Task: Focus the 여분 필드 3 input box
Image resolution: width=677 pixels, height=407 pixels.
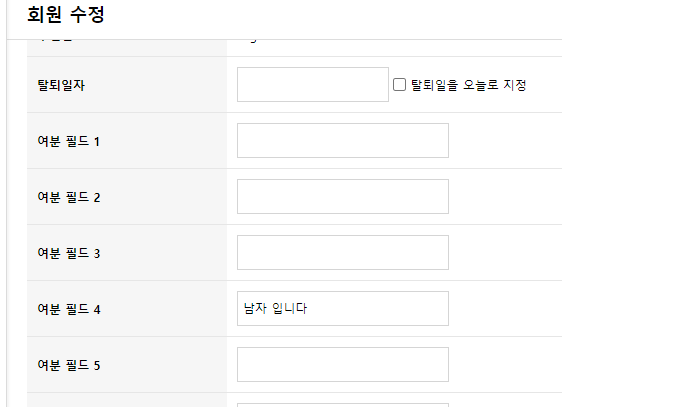Action: tap(342, 253)
